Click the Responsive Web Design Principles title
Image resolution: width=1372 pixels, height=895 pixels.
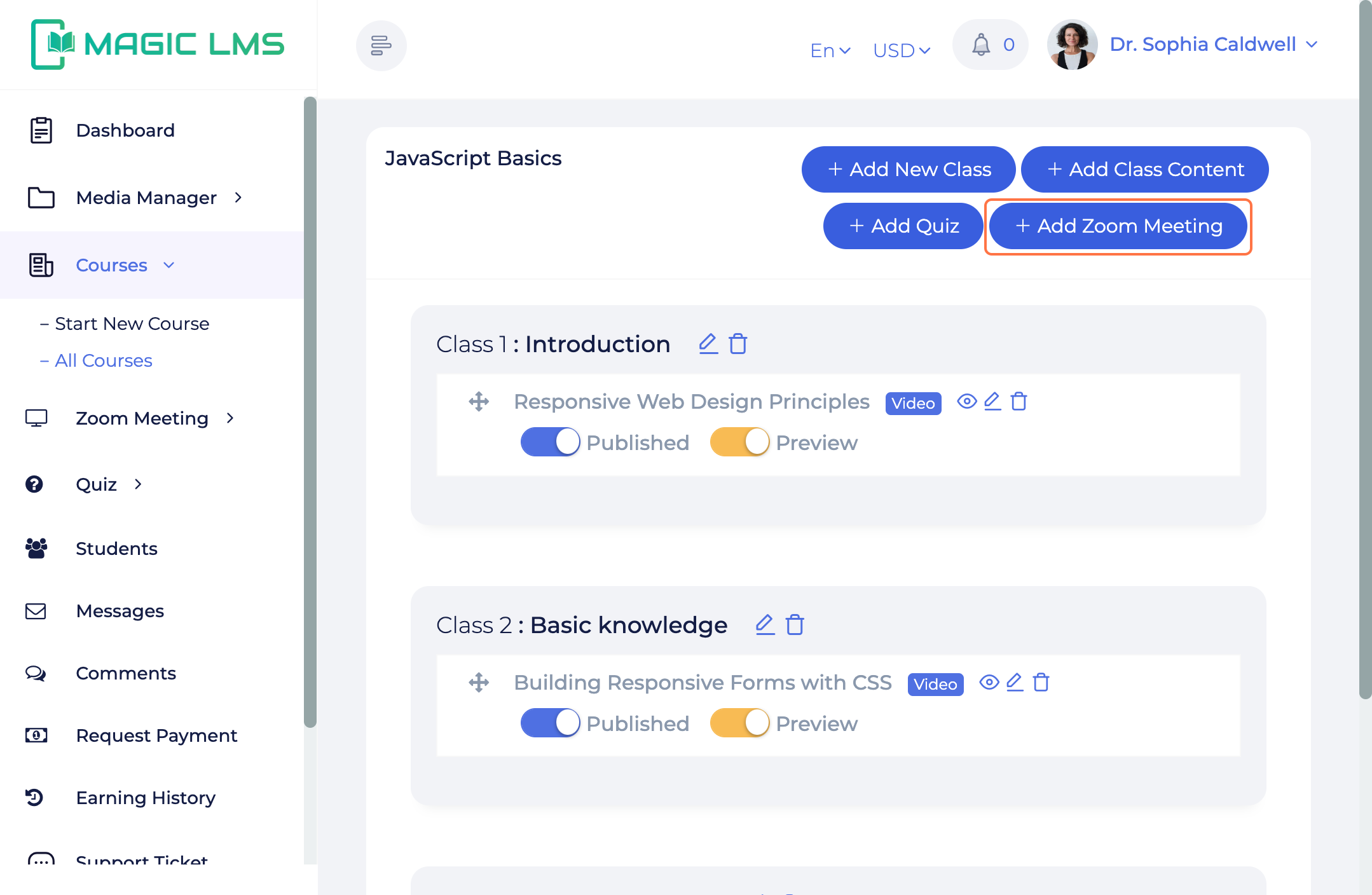click(x=692, y=402)
